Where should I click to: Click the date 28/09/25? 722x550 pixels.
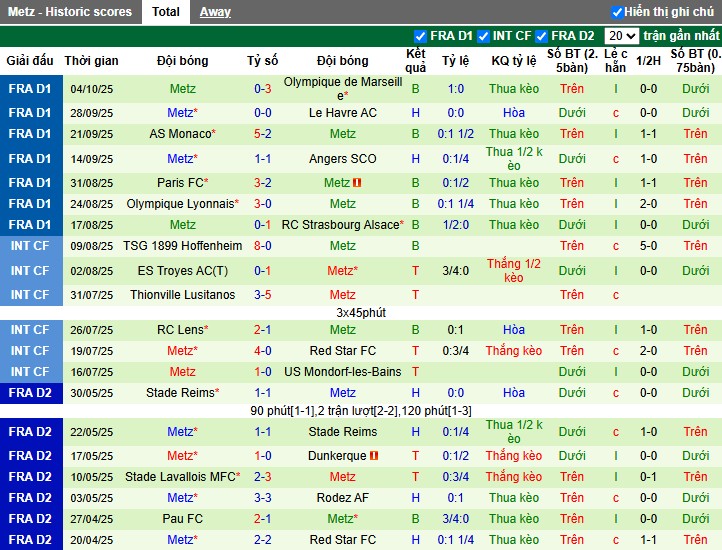tap(92, 113)
